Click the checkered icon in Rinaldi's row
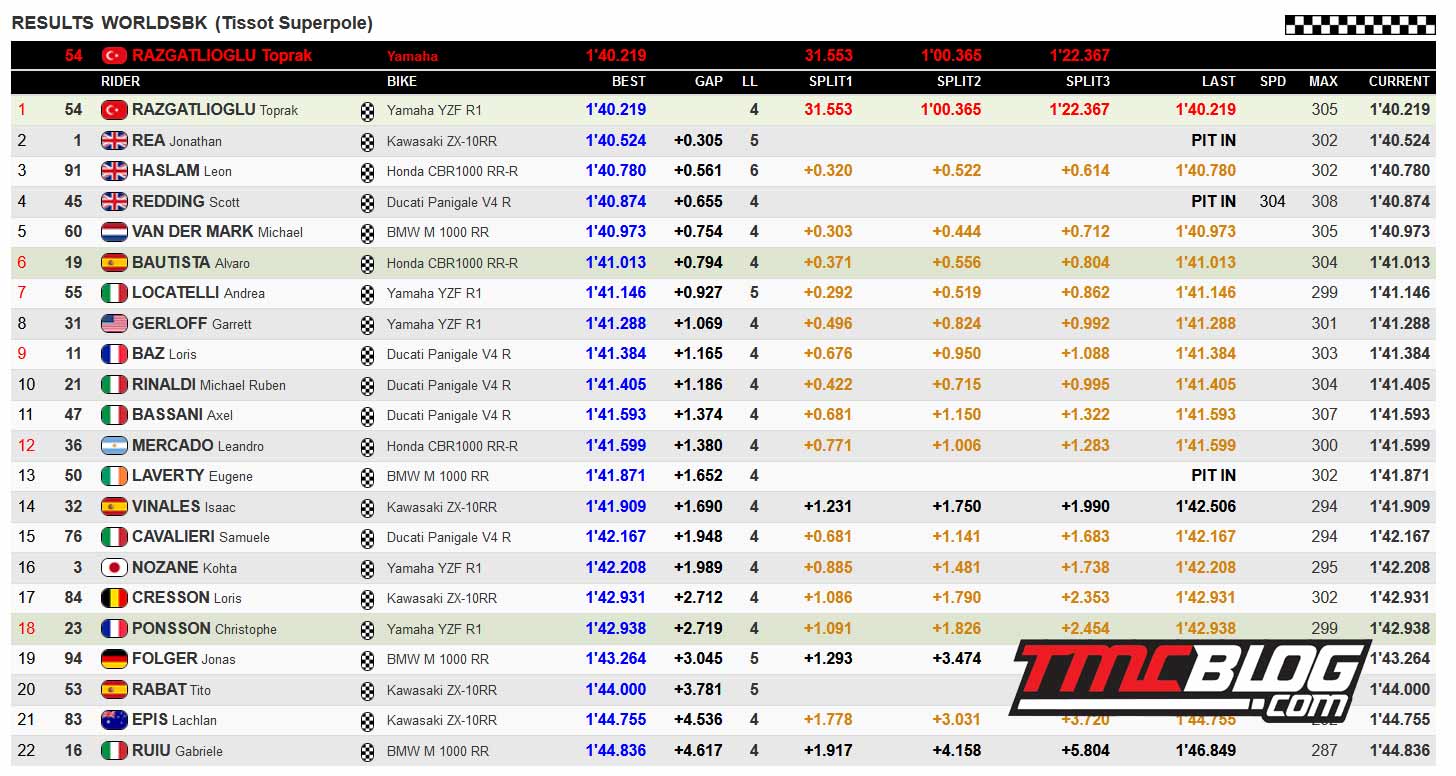The width and height of the screenshot is (1456, 776). (367, 385)
